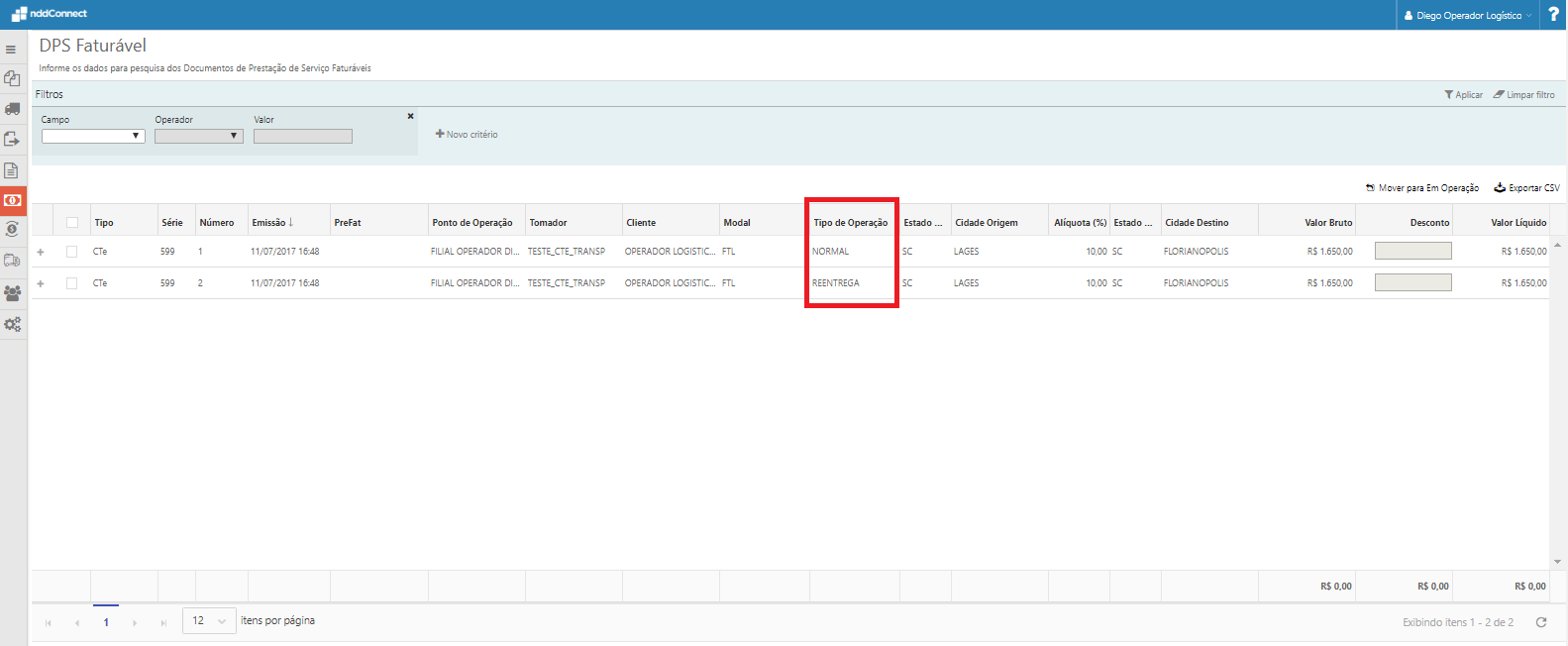Click the Desconto field in the first row
The height and width of the screenshot is (646, 1568).
(x=1412, y=252)
